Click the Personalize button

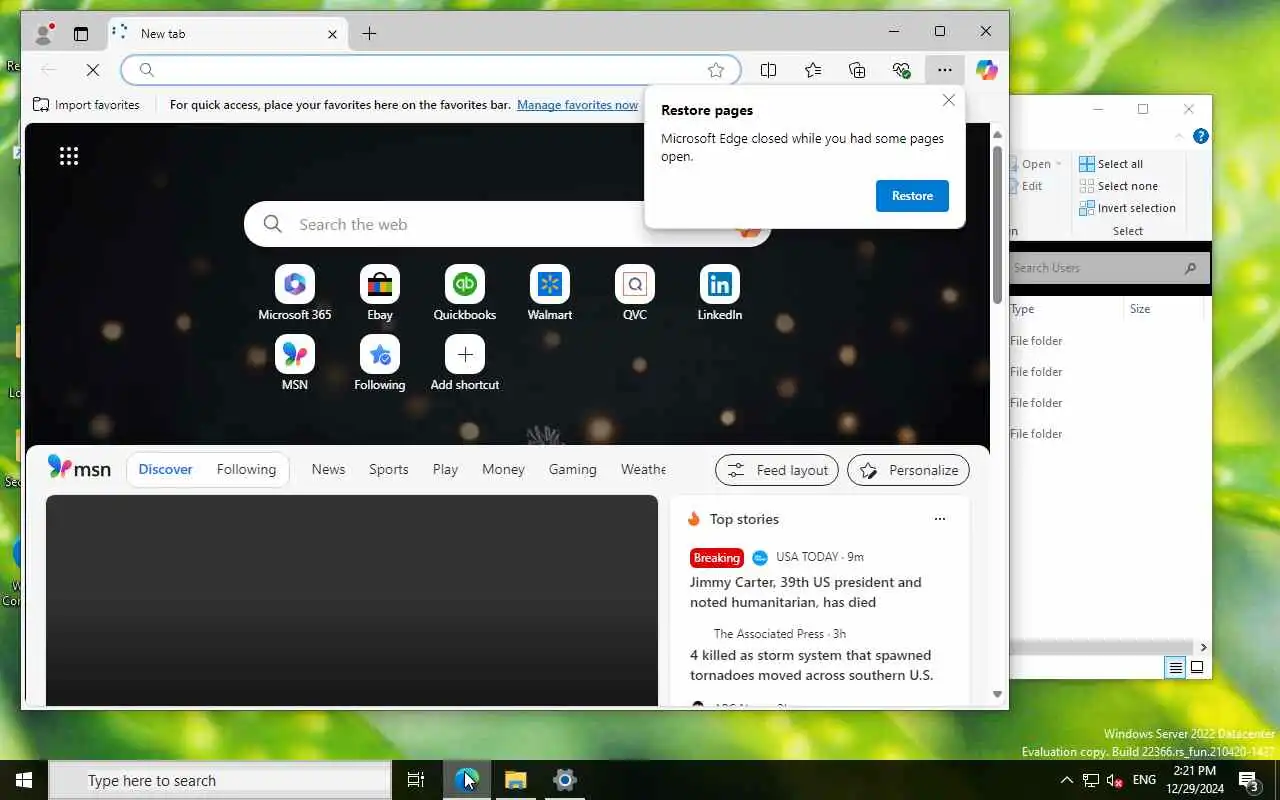908,470
